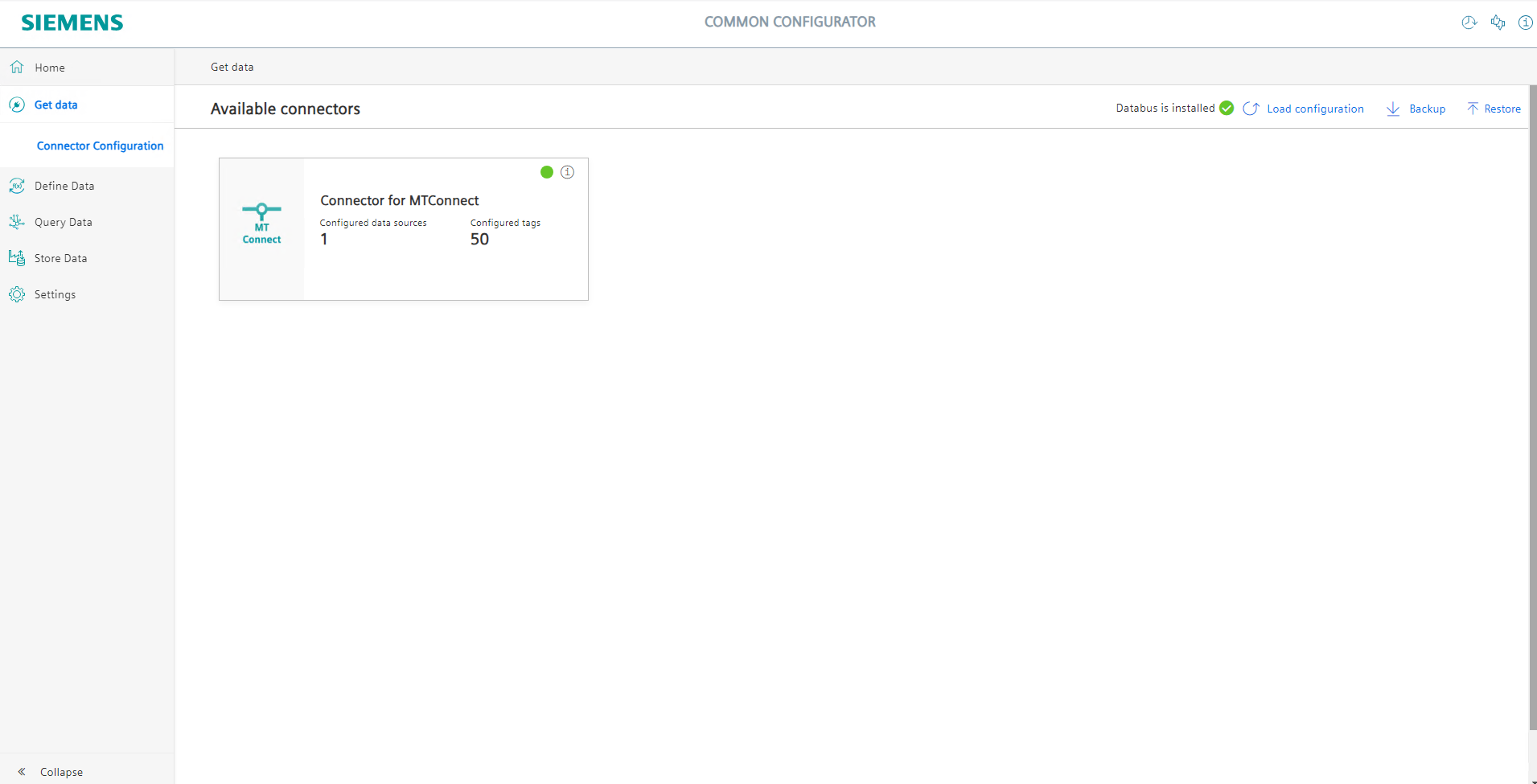1537x784 pixels.
Task: Click Configured tags label
Action: (505, 223)
